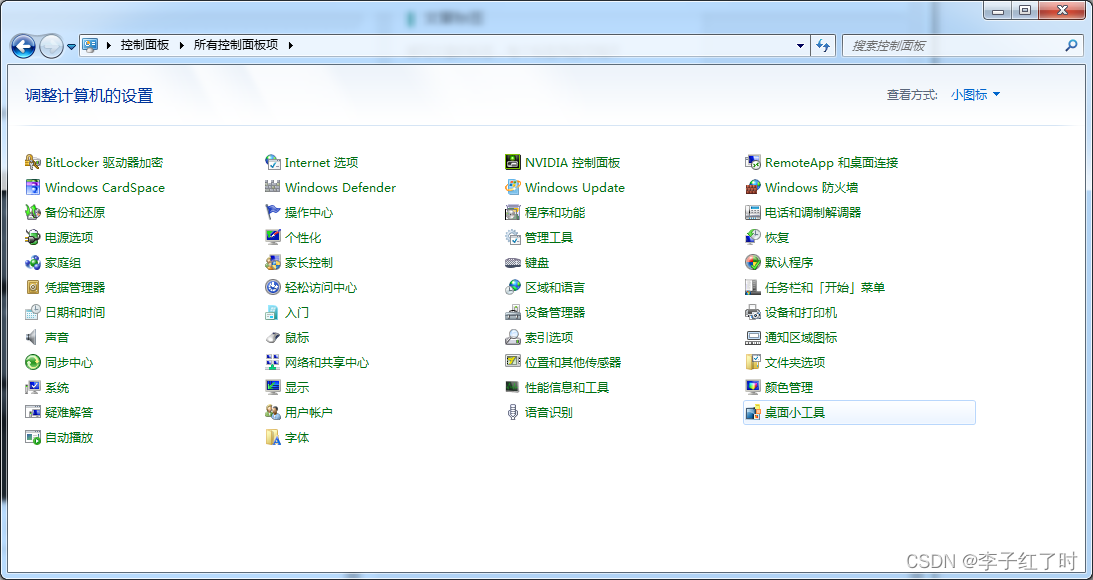
Task: Open the 默认程序 link
Action: coord(789,263)
